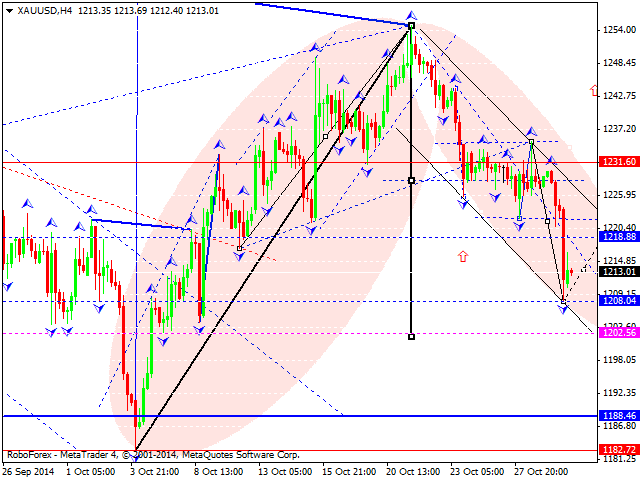The image size is (640, 480).
Task: Click the red 1231.60 price label
Action: (619, 162)
